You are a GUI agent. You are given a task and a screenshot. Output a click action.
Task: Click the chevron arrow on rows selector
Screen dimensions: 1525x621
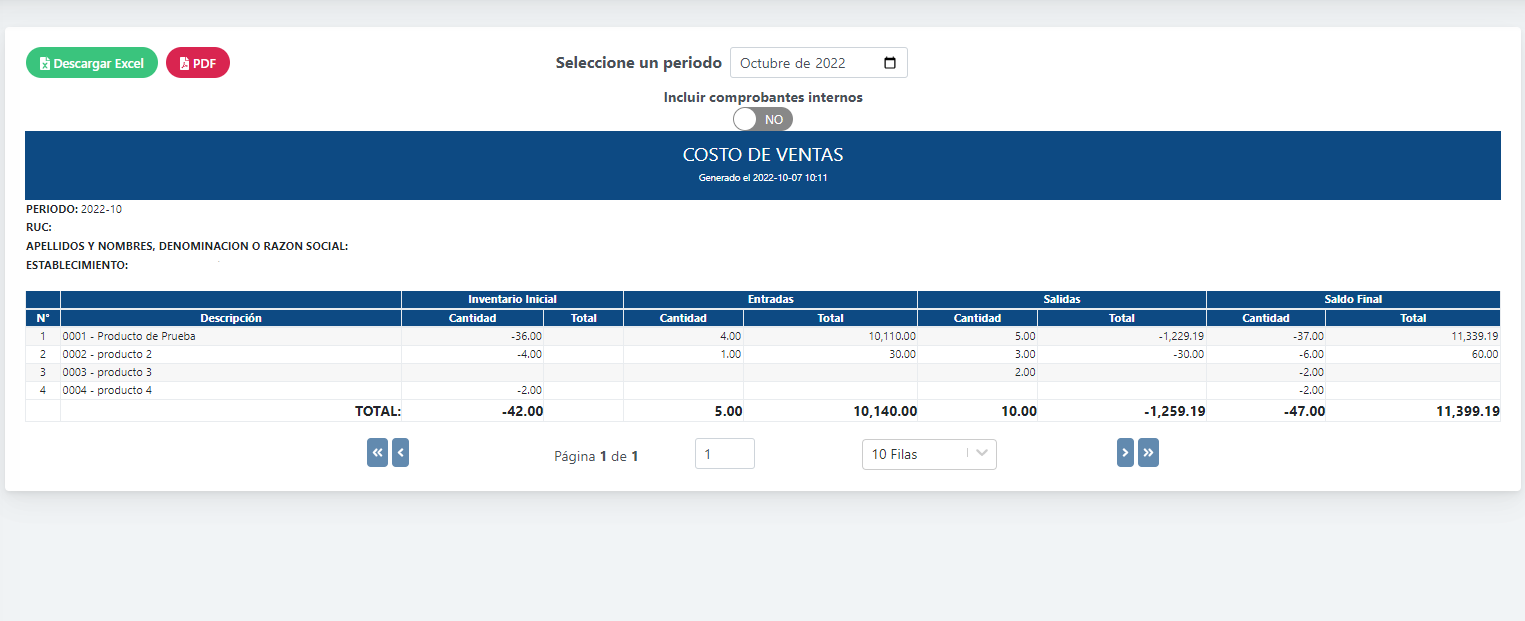(x=982, y=454)
